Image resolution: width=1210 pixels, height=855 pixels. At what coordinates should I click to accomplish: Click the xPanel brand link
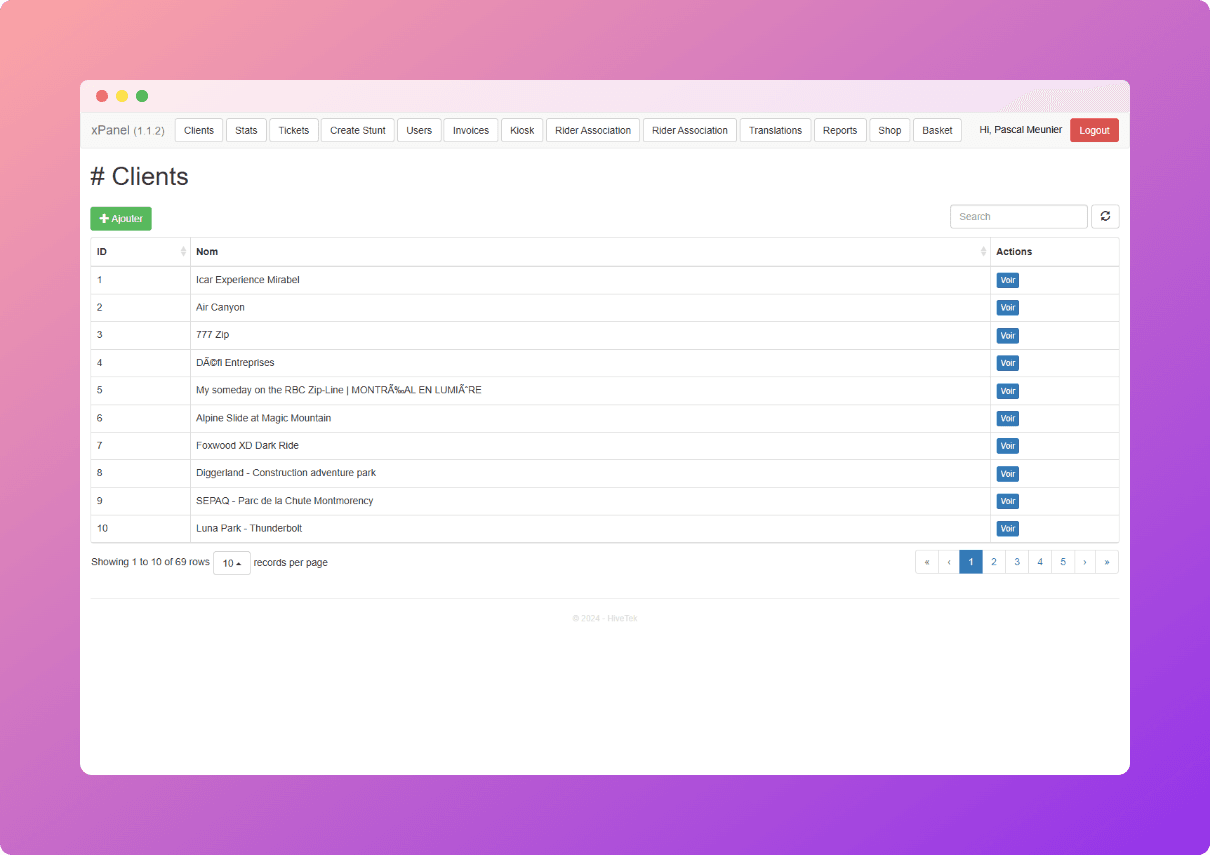(110, 130)
